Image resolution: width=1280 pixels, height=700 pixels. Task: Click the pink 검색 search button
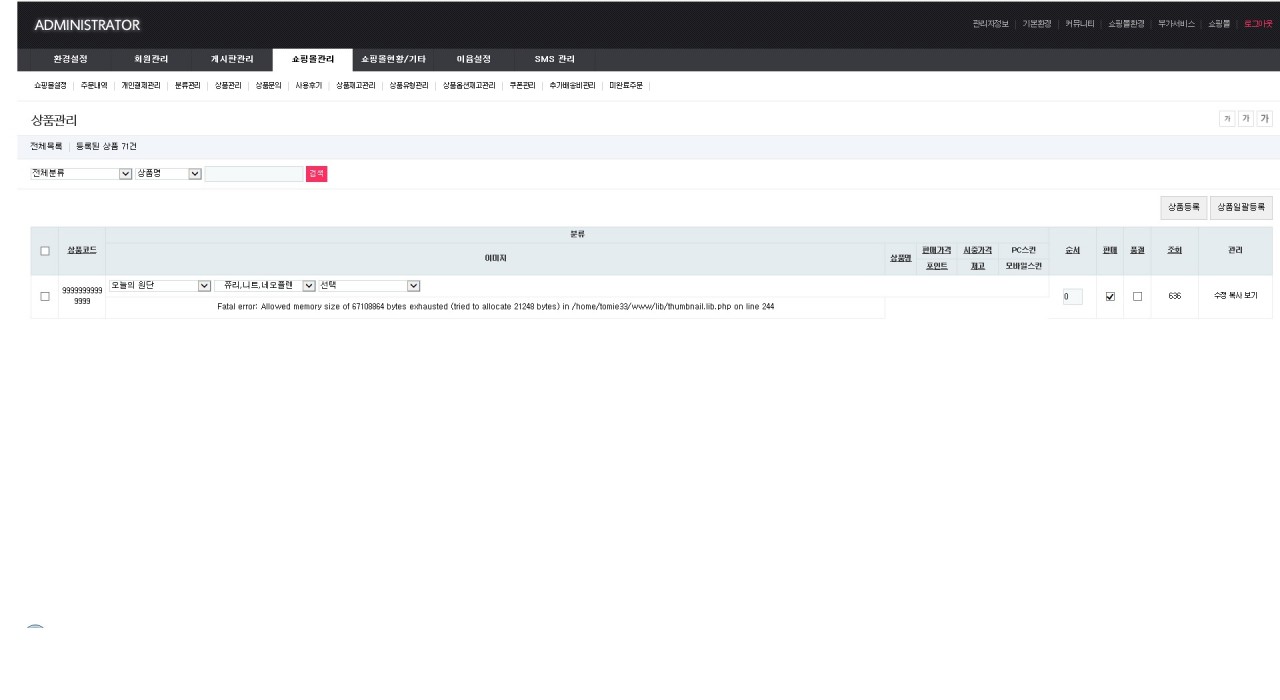(316, 174)
